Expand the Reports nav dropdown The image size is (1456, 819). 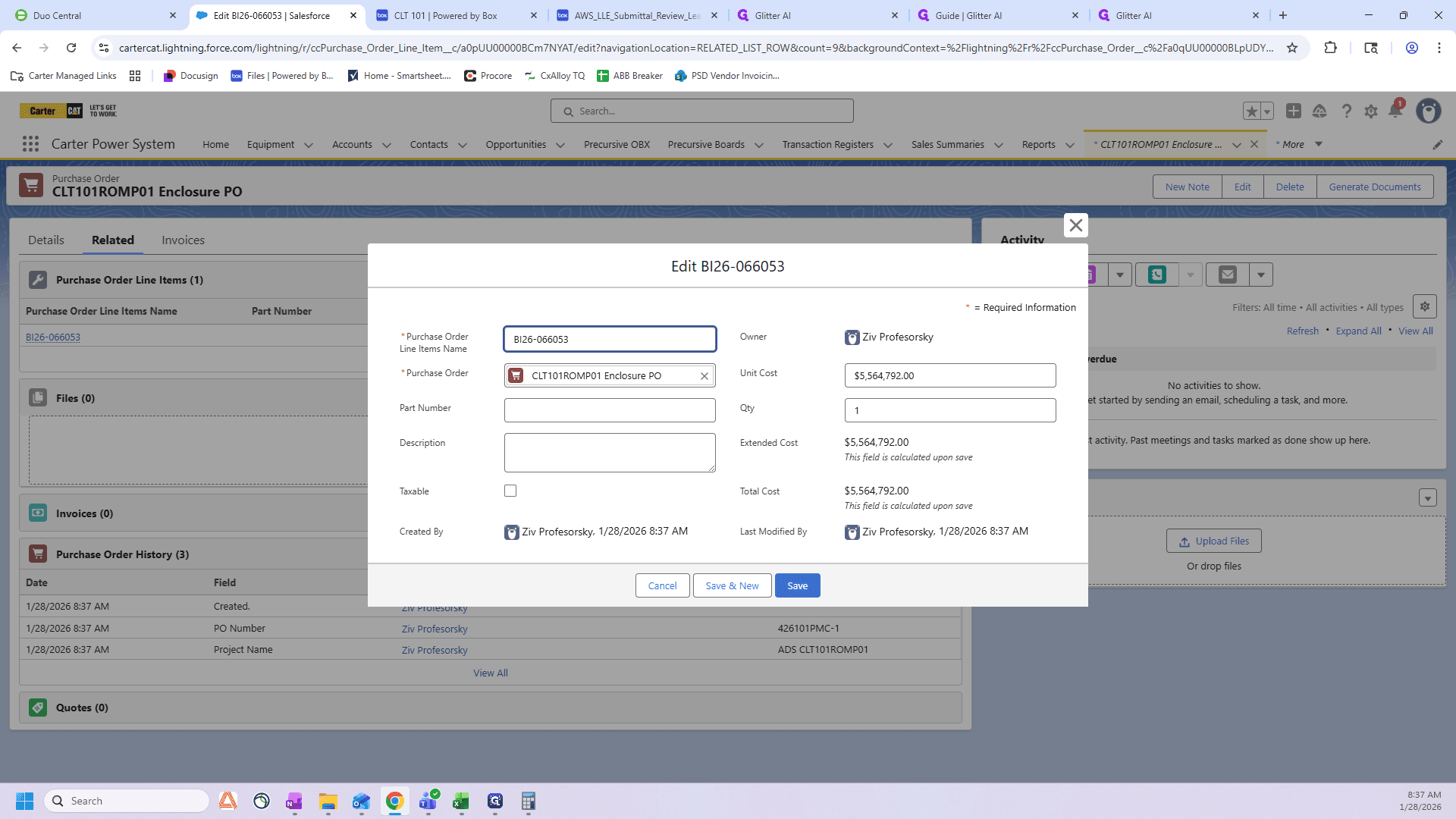[1070, 145]
